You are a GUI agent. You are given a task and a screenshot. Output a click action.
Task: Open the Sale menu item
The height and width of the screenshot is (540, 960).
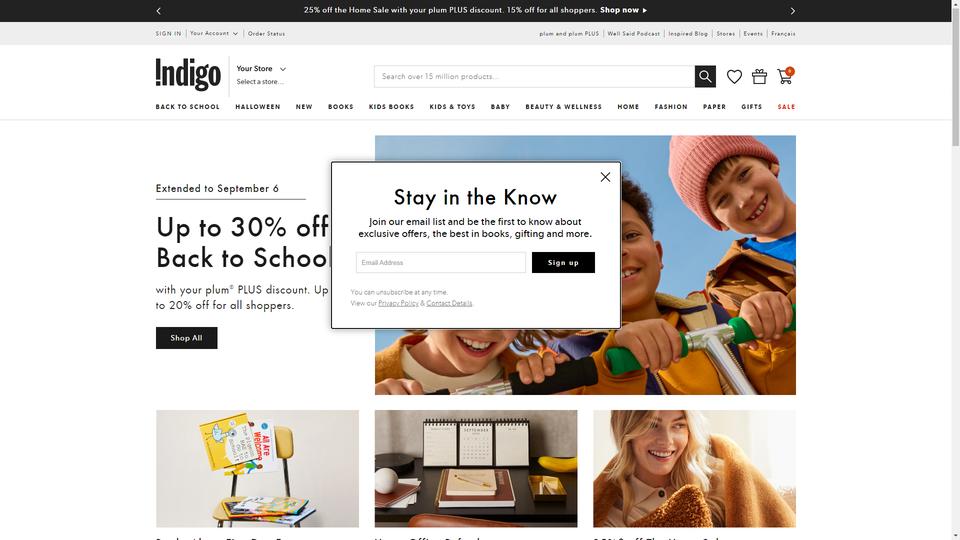(x=786, y=107)
